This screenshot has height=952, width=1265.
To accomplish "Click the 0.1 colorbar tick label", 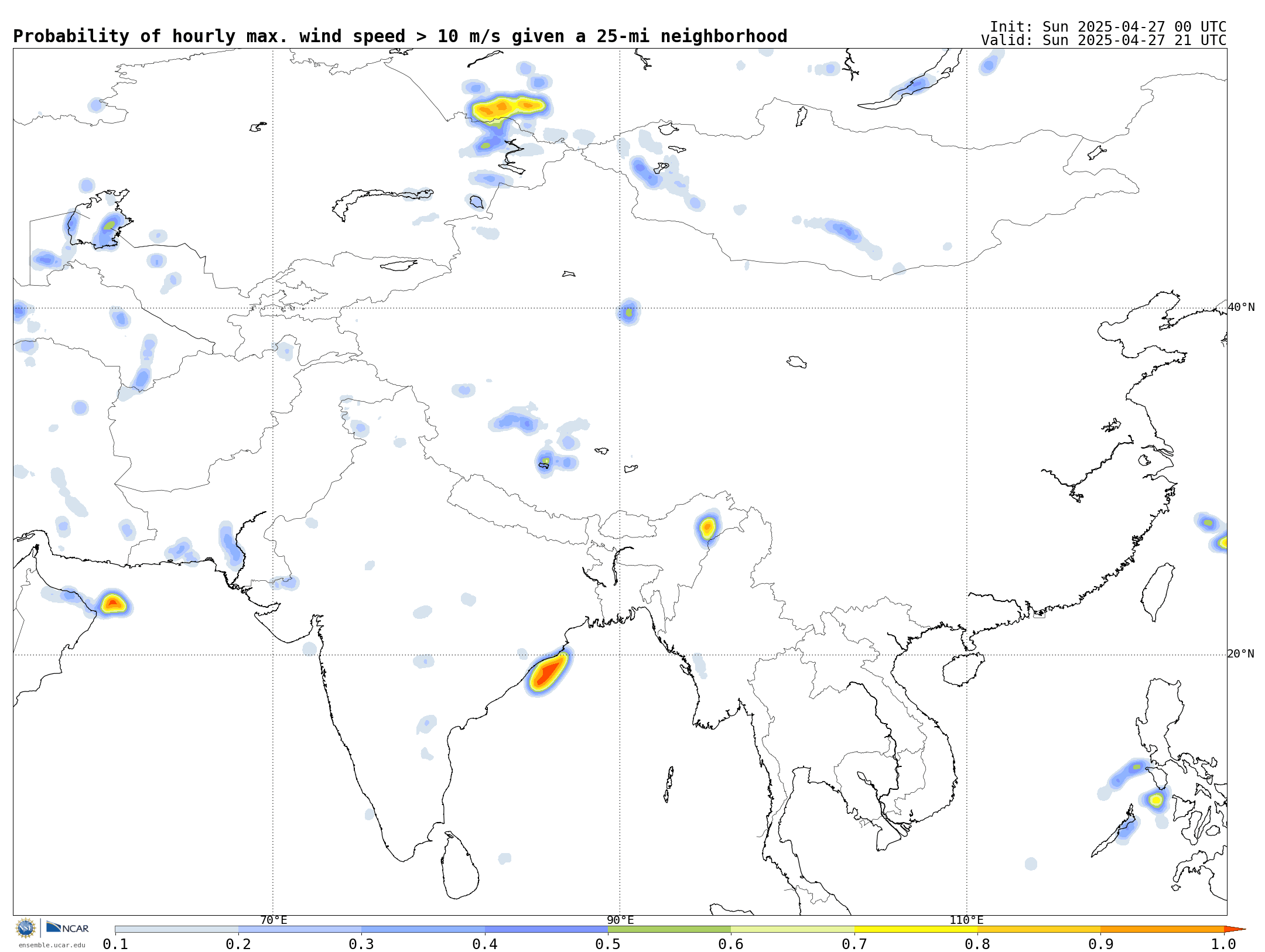I will (115, 944).
